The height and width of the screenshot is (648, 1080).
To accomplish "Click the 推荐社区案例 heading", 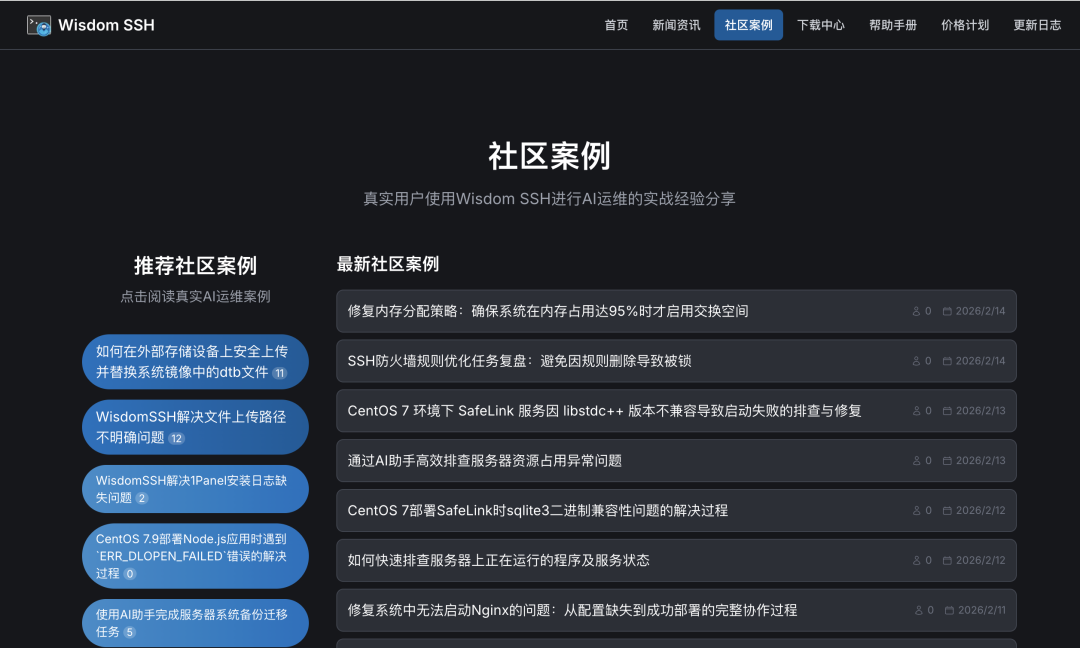I will [x=195, y=266].
